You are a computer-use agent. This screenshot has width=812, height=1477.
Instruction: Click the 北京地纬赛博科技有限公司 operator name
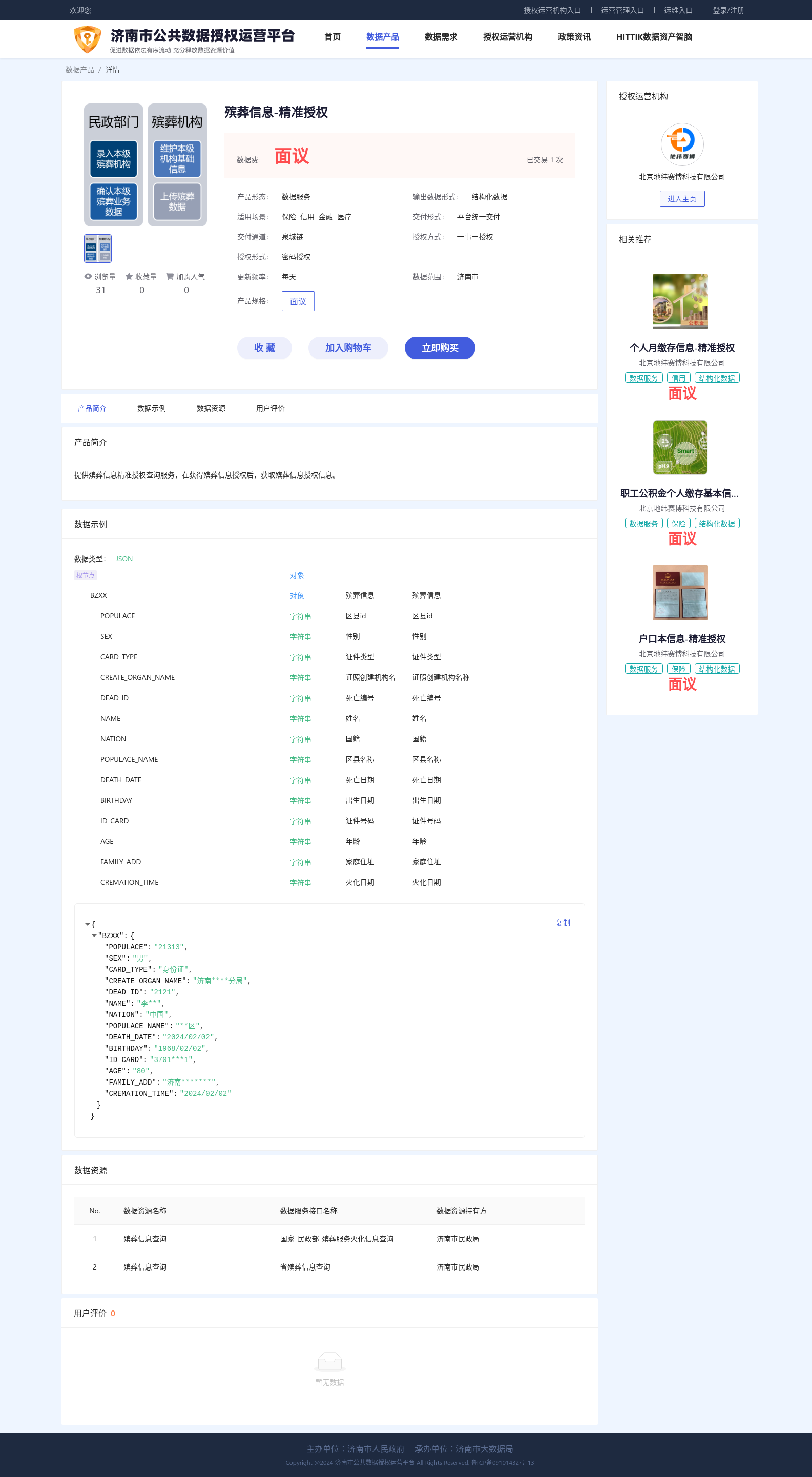click(x=682, y=177)
